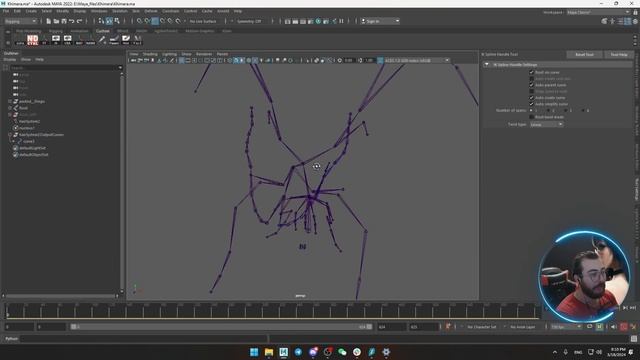Click the New Scene icon in status line
The image size is (640, 360).
(x=49, y=21)
